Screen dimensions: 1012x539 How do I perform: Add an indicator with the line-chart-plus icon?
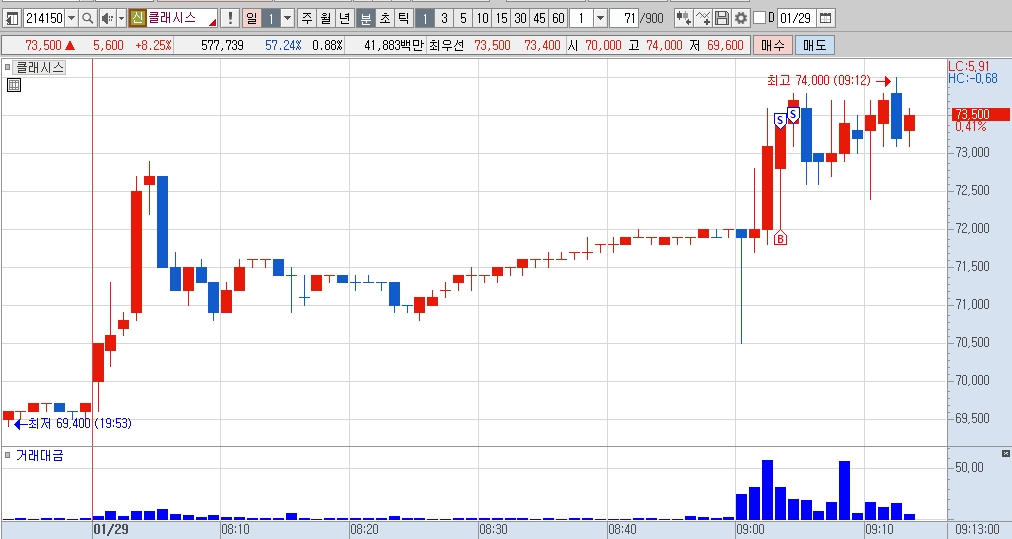click(x=703, y=18)
